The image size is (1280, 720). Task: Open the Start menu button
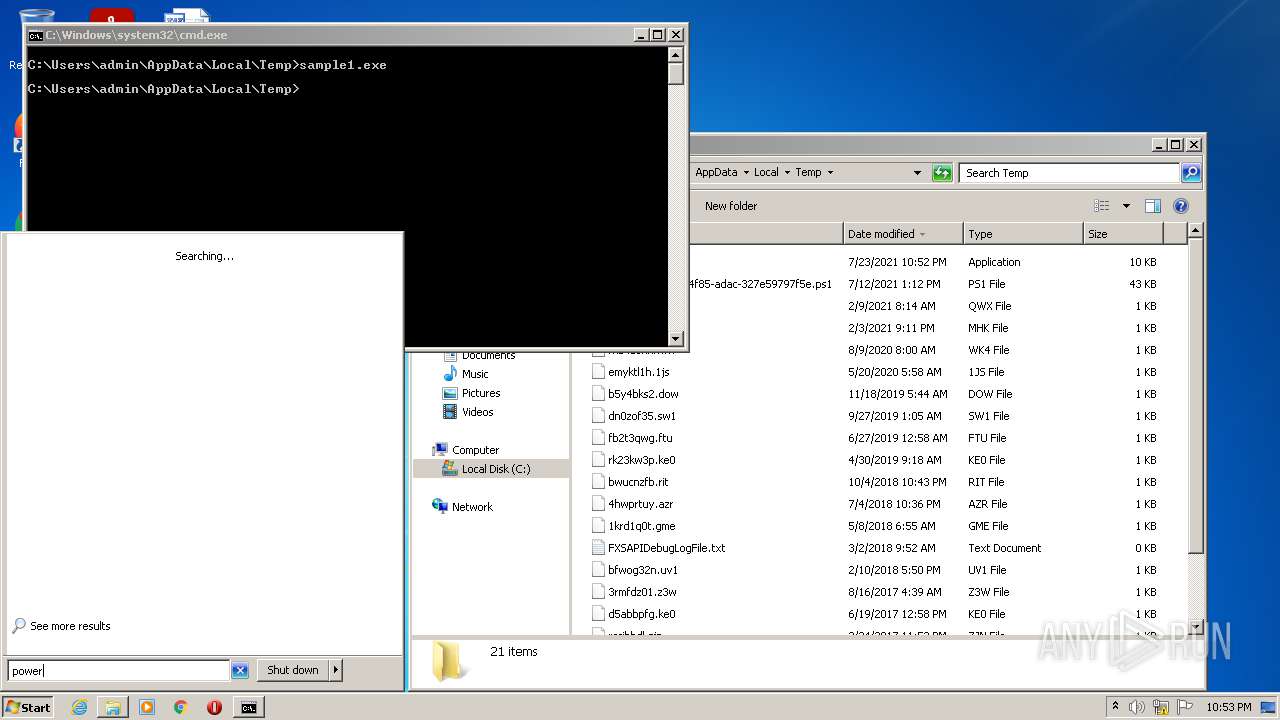pyautogui.click(x=28, y=707)
